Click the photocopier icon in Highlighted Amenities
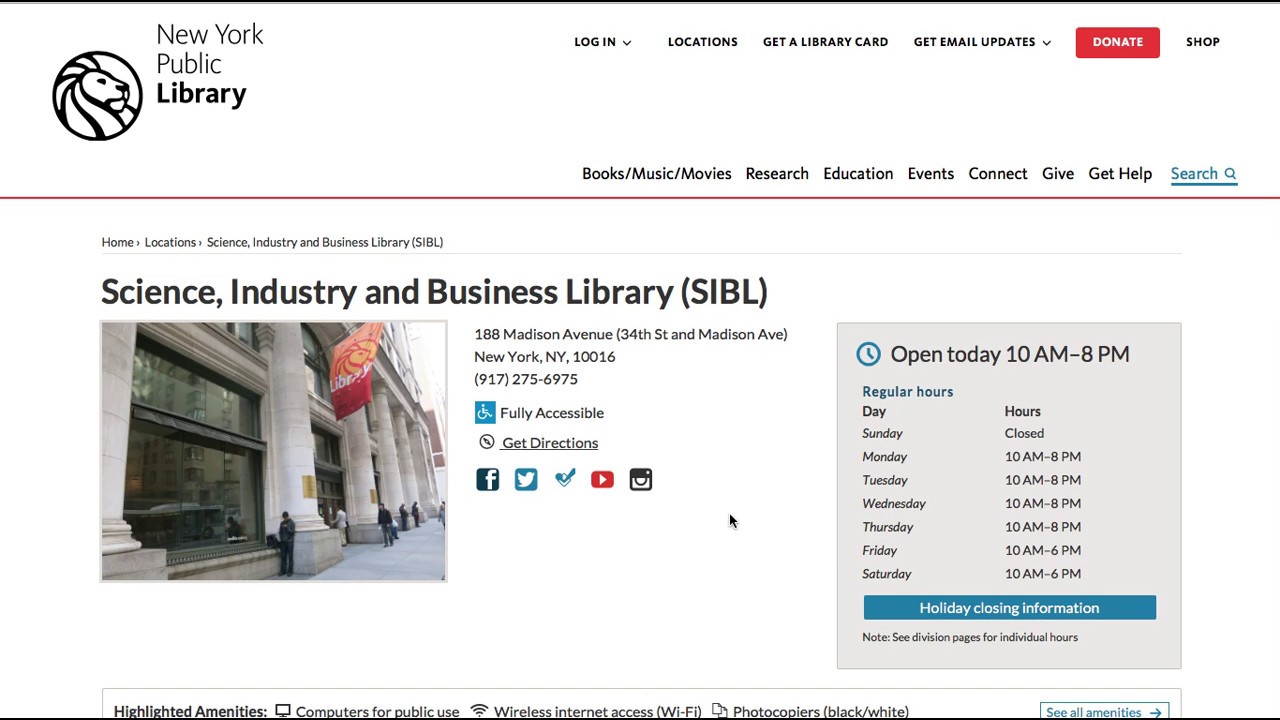Image resolution: width=1280 pixels, height=720 pixels. pyautogui.click(x=719, y=711)
